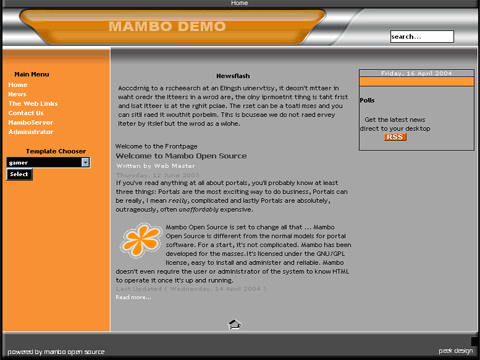Screen dimensions: 480x360
Task: Click the 'Welcome to Mambo Open Source' title
Action: click(181, 156)
